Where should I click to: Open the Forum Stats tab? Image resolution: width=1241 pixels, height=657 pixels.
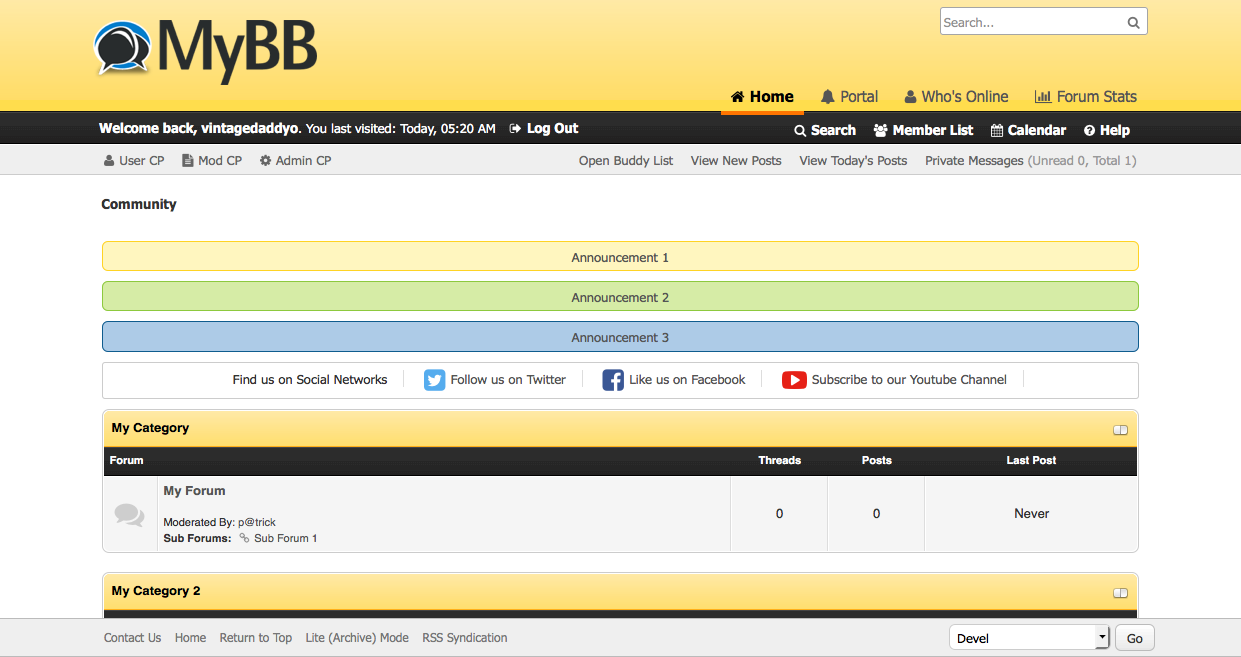pos(1085,97)
